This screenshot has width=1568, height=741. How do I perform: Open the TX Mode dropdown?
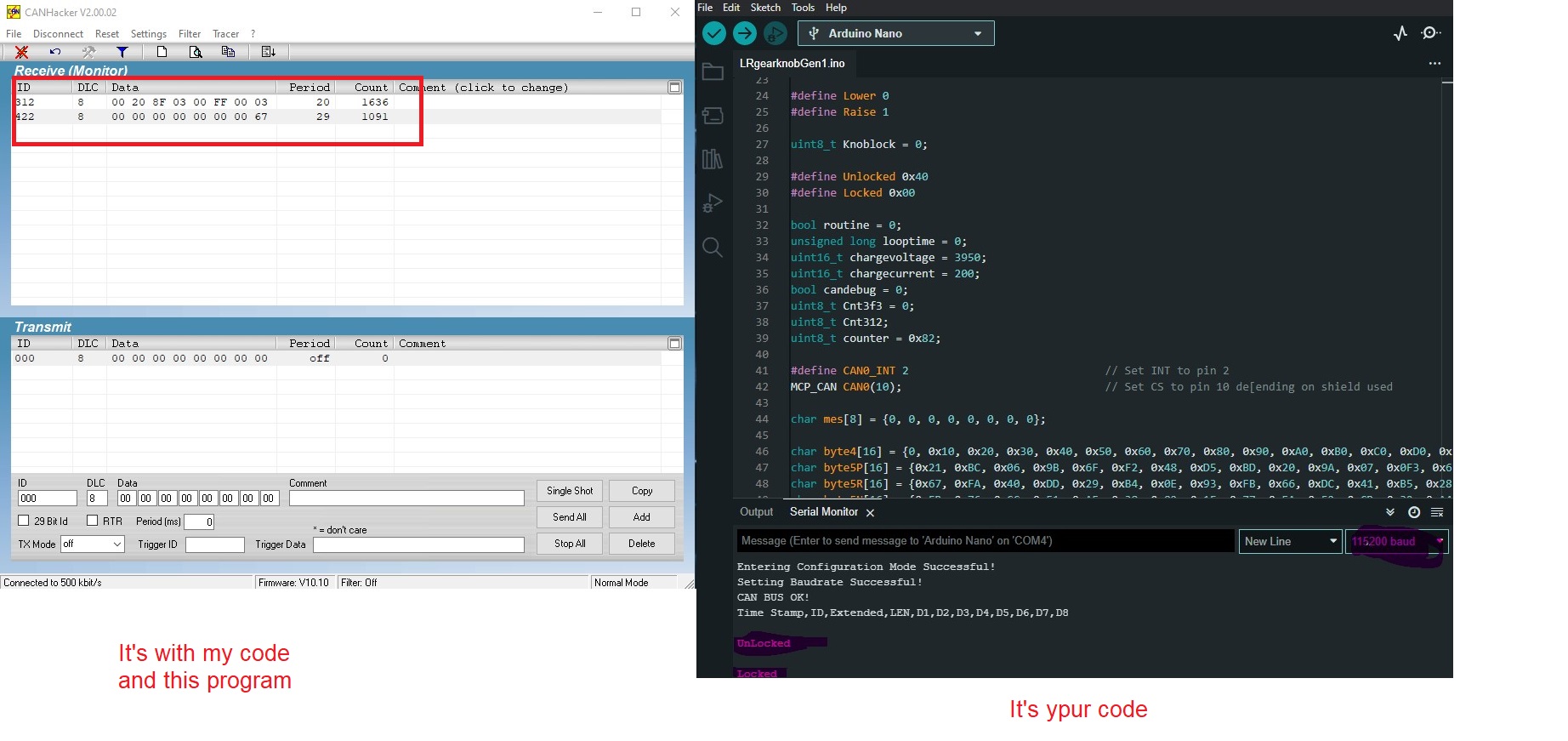pos(93,544)
